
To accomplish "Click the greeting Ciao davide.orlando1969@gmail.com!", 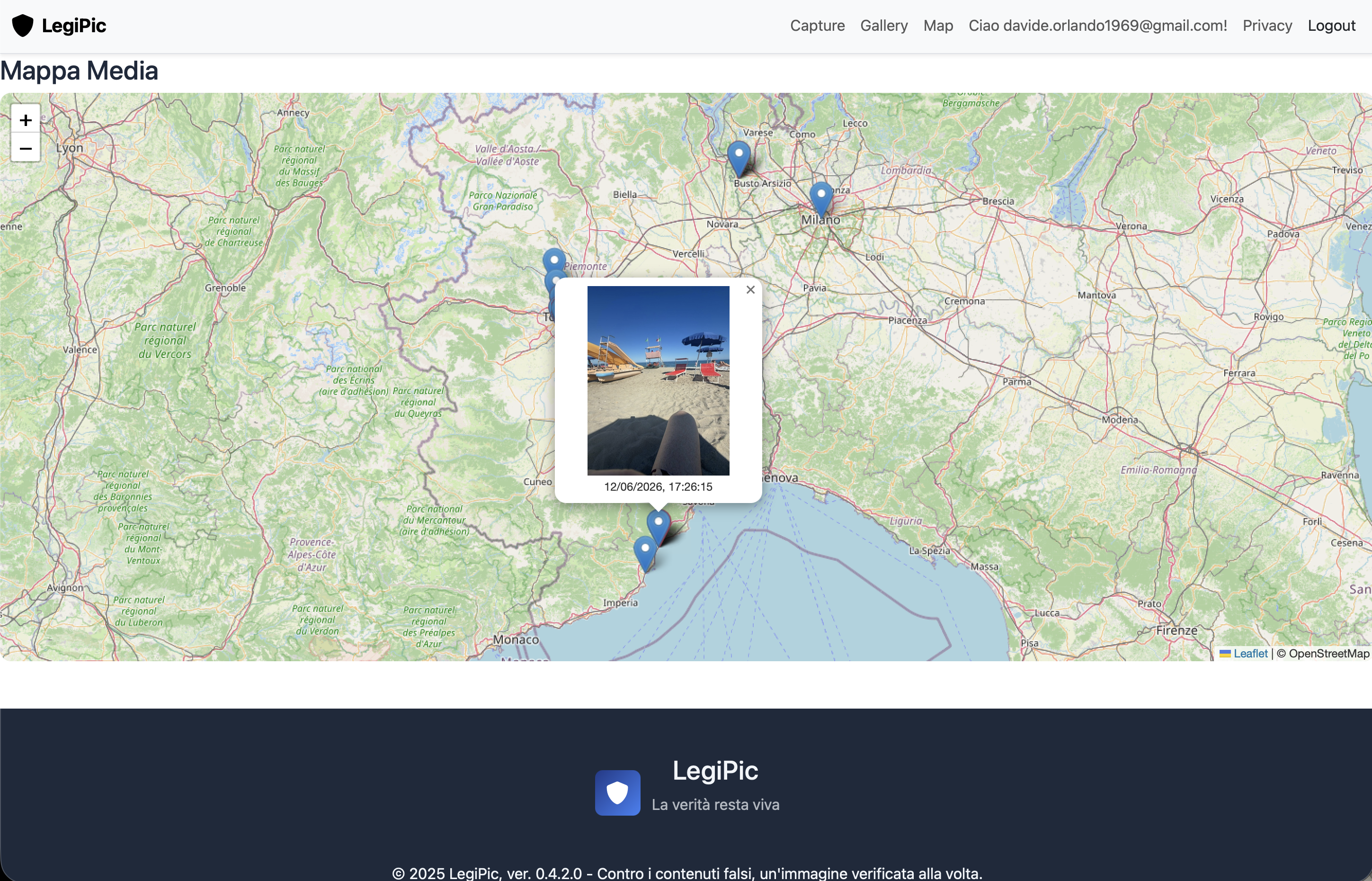I will (x=1097, y=26).
